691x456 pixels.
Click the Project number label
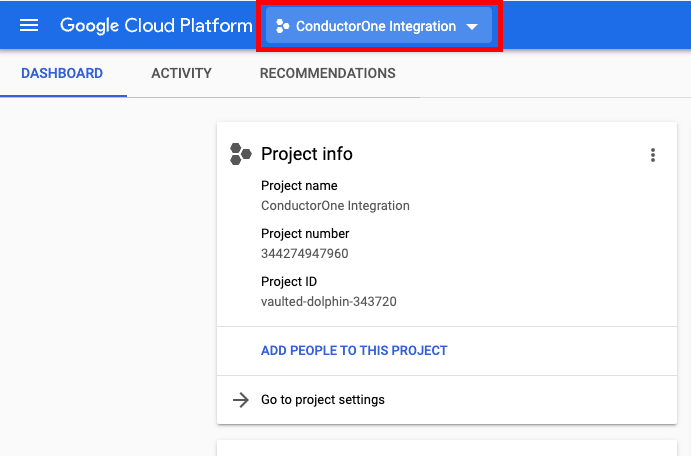tap(305, 234)
